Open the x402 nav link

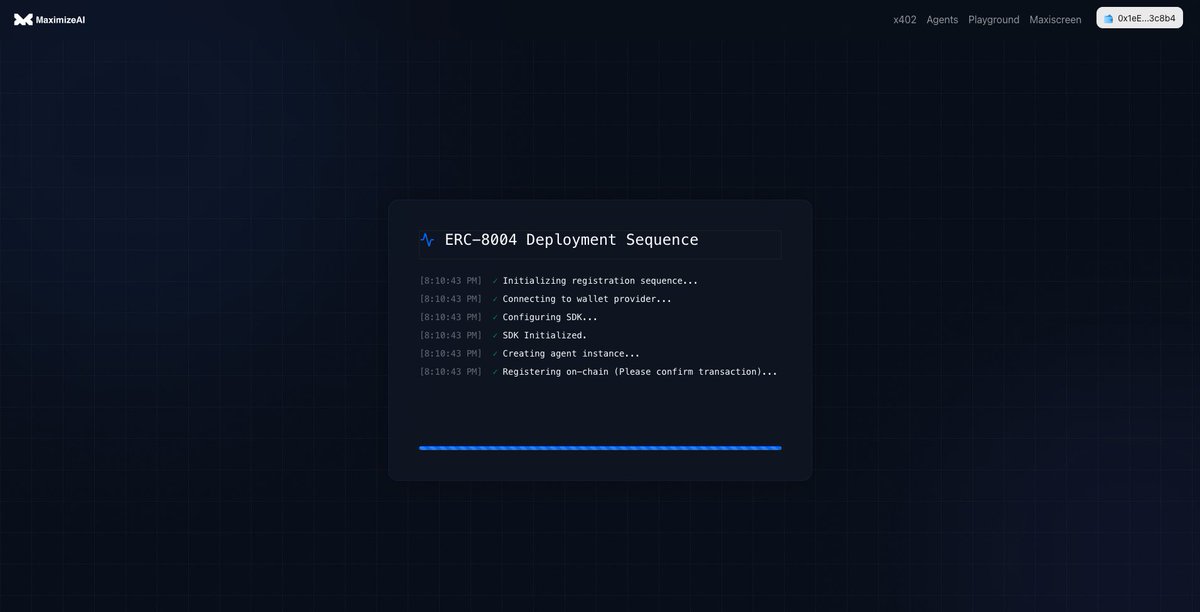pos(905,19)
